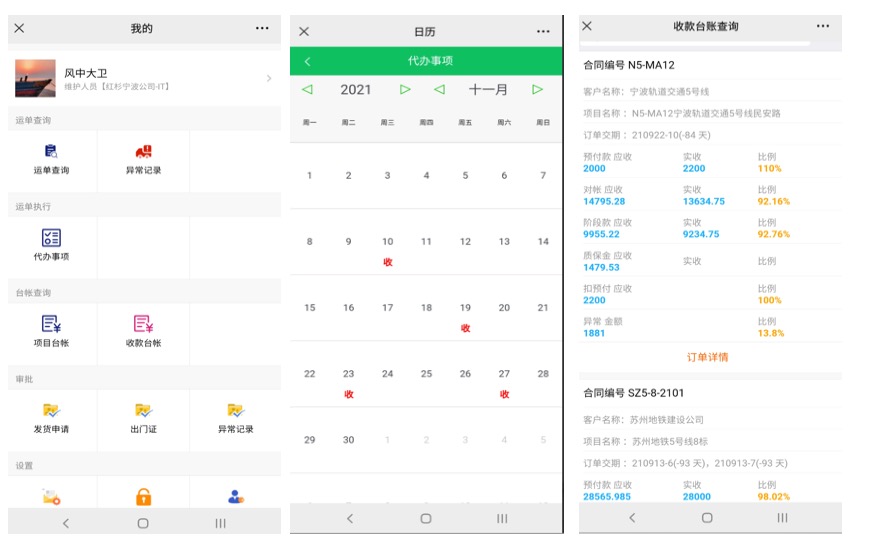Open the 出门证 gate pass icon
Image resolution: width=872 pixels, height=544 pixels.
[143, 411]
